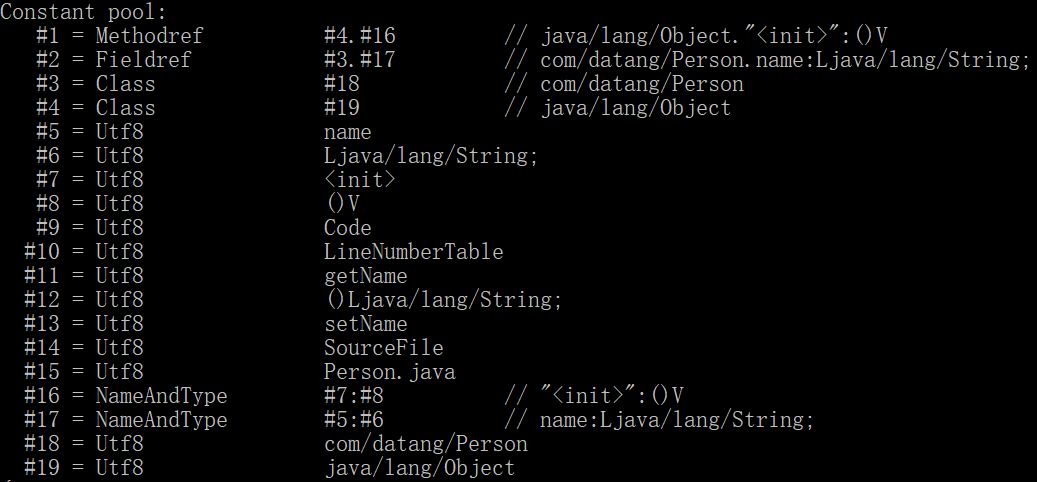The image size is (1037, 482).
Task: Select the getName entry at #11
Action: (x=366, y=275)
